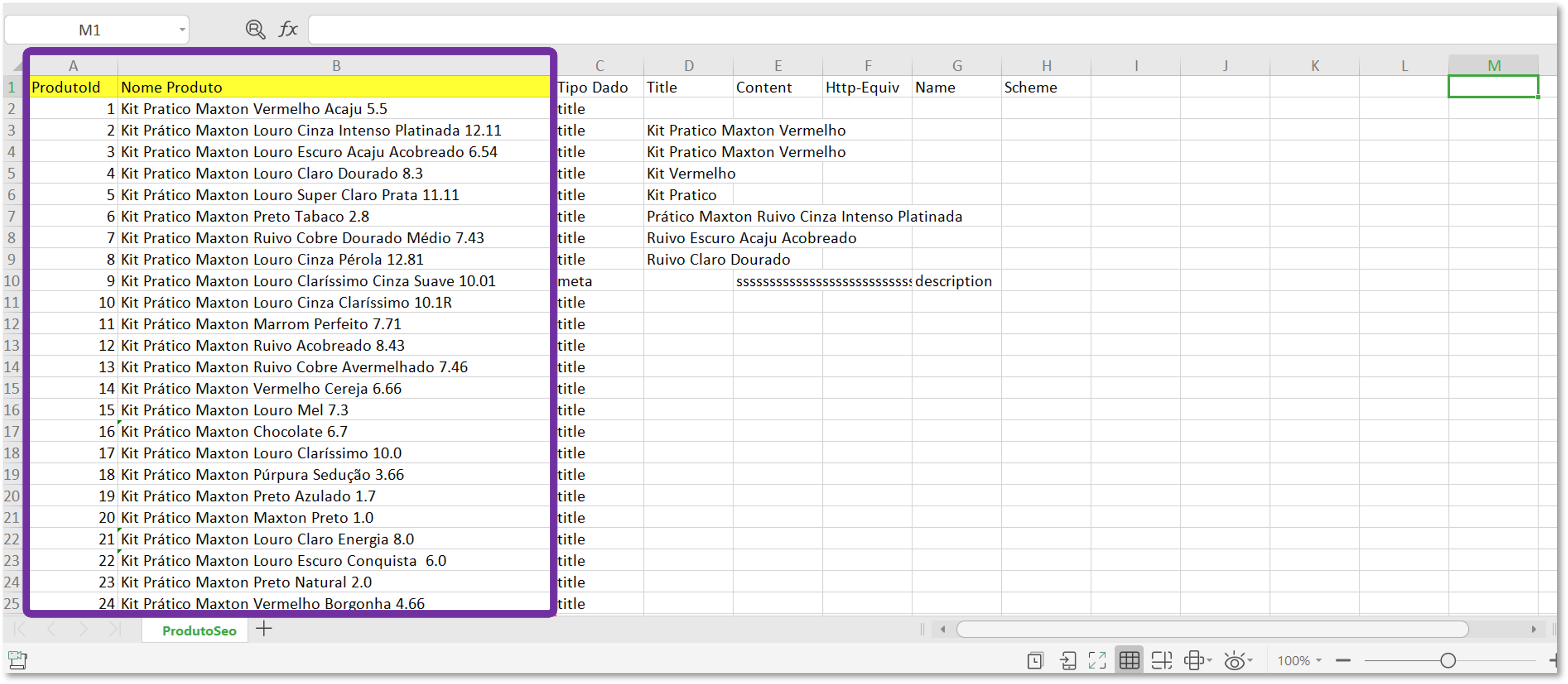Viewport: 1568px width, 684px height.
Task: Go to previous sheet navigation arrow
Action: (x=51, y=629)
